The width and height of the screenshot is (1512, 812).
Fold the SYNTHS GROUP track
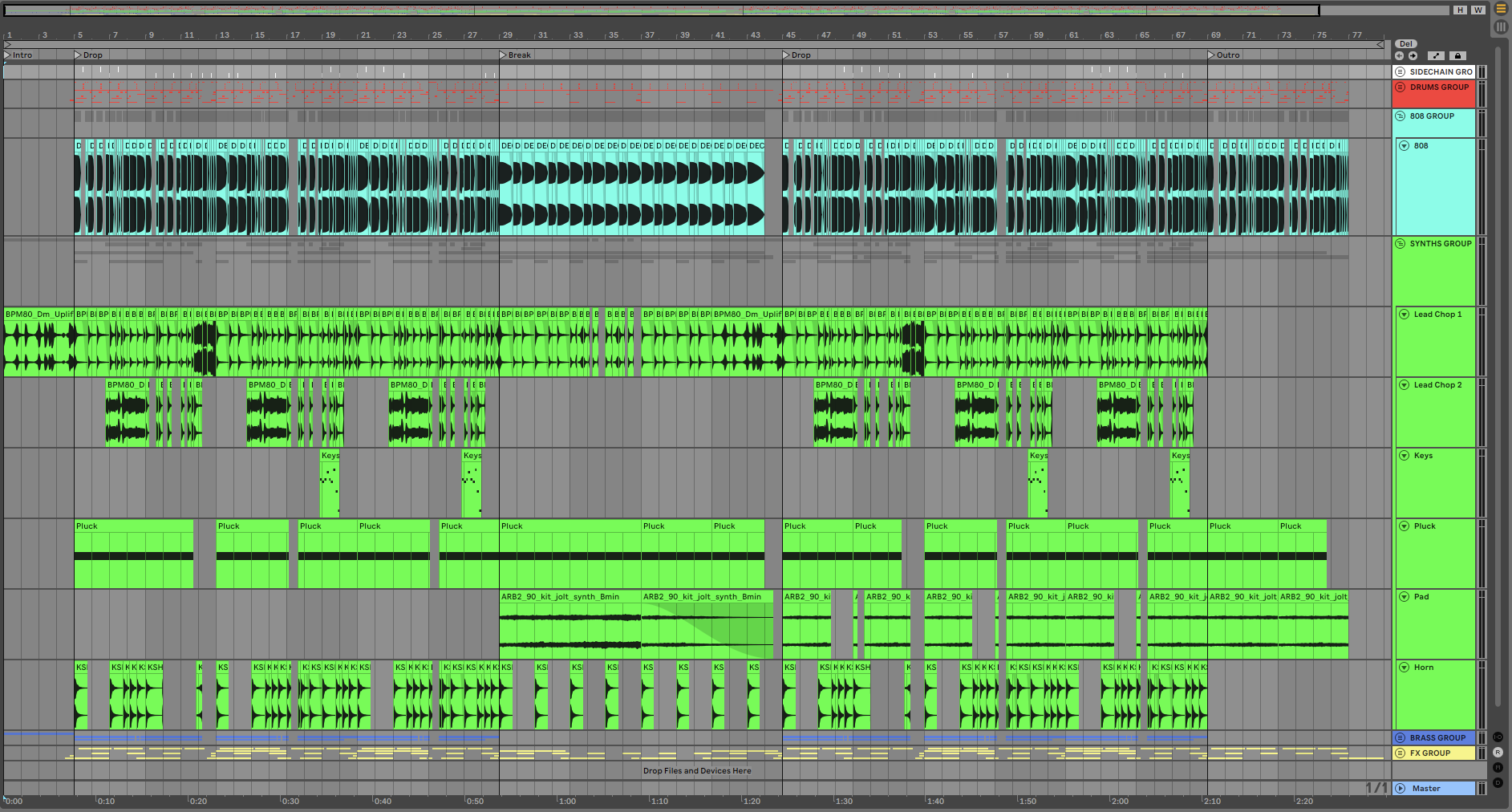(x=1401, y=244)
